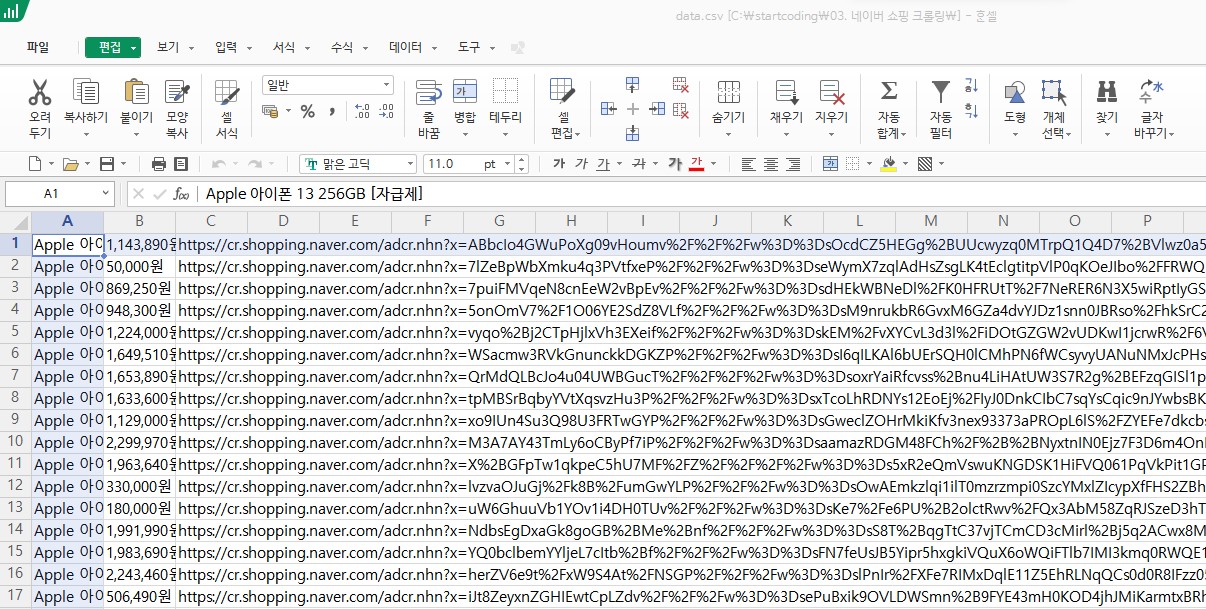The image size is (1206, 609).
Task: Click the new document icon
Action: pyautogui.click(x=34, y=164)
